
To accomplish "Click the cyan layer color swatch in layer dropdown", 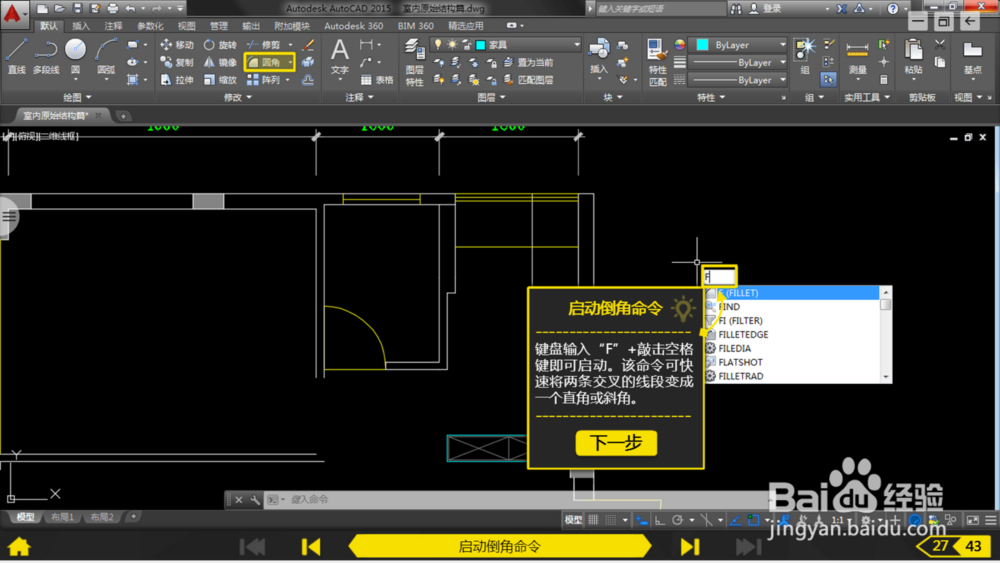I will coord(481,45).
